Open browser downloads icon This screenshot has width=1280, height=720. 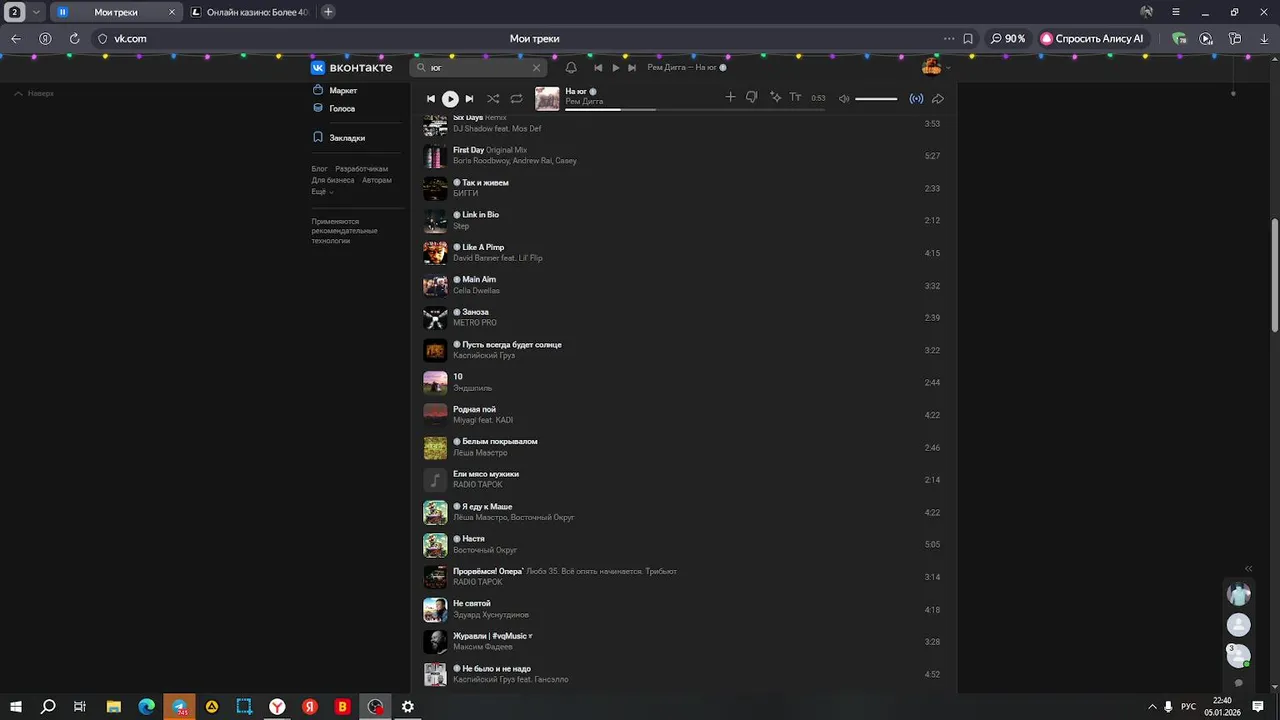coord(1264,39)
